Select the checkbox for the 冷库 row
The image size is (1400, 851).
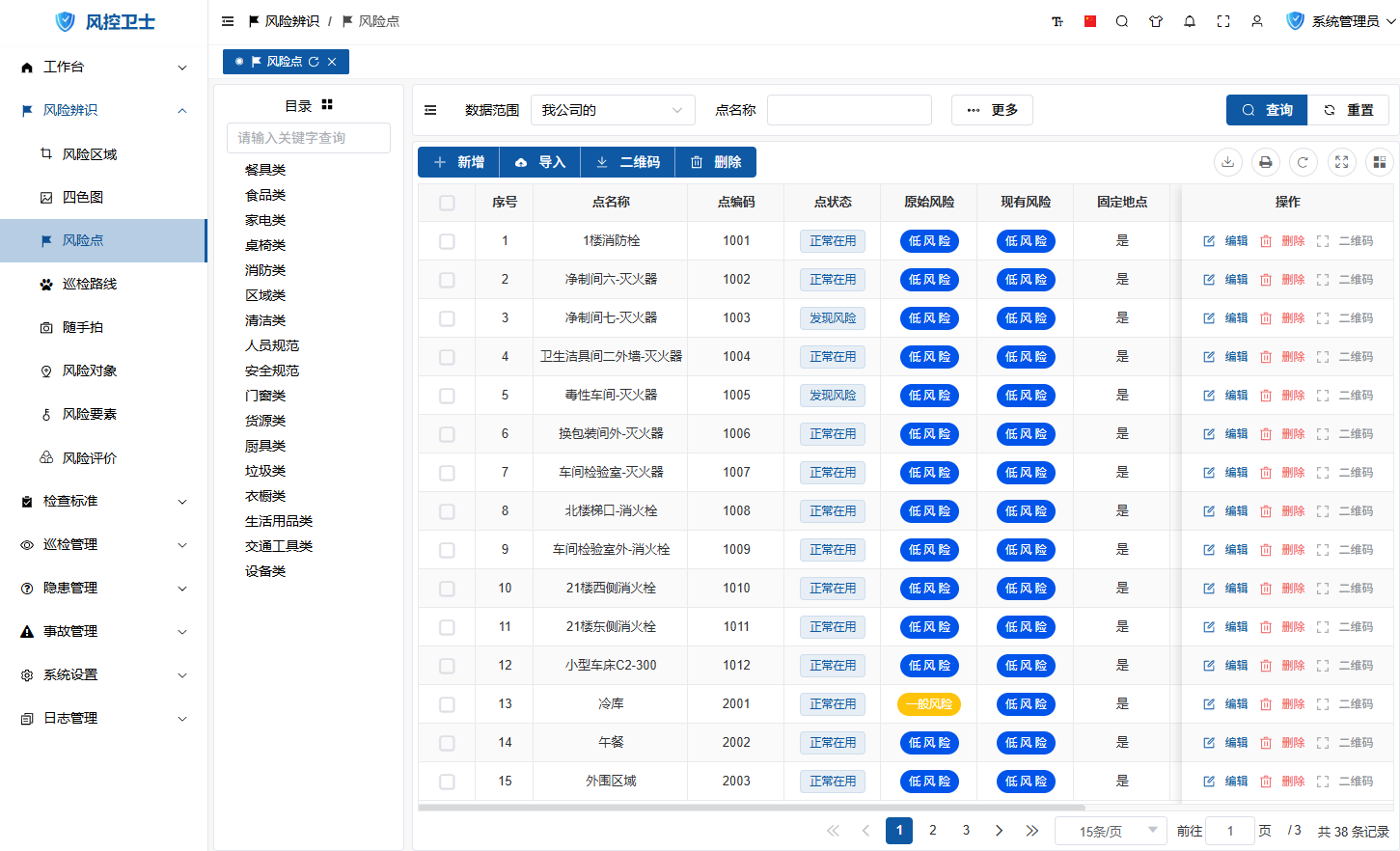[447, 704]
